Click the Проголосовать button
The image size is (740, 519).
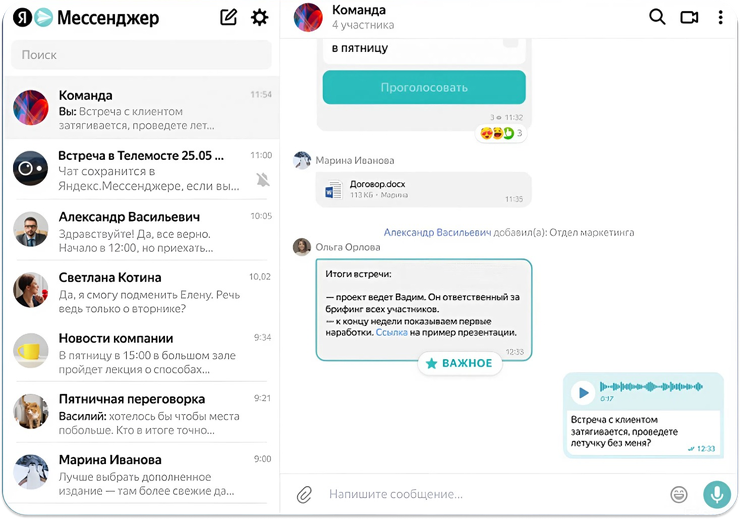tap(424, 87)
